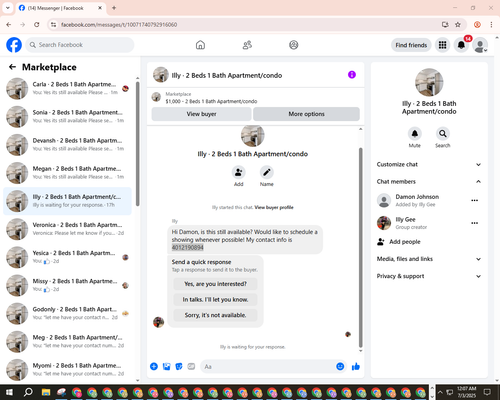Send quick response Sorry, it's not available.
The width and height of the screenshot is (500, 400).
[x=215, y=315]
